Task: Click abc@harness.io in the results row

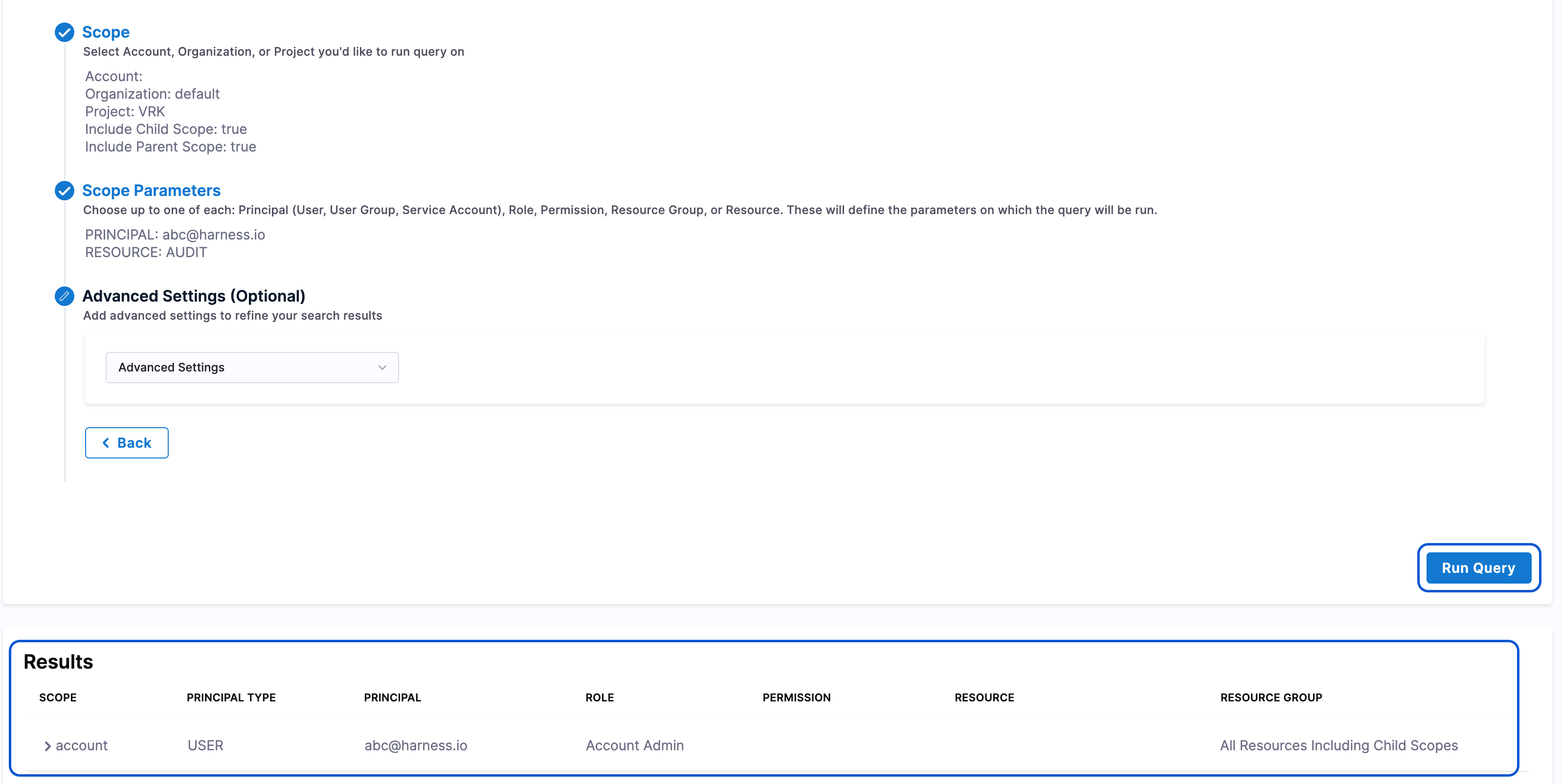Action: click(x=415, y=745)
